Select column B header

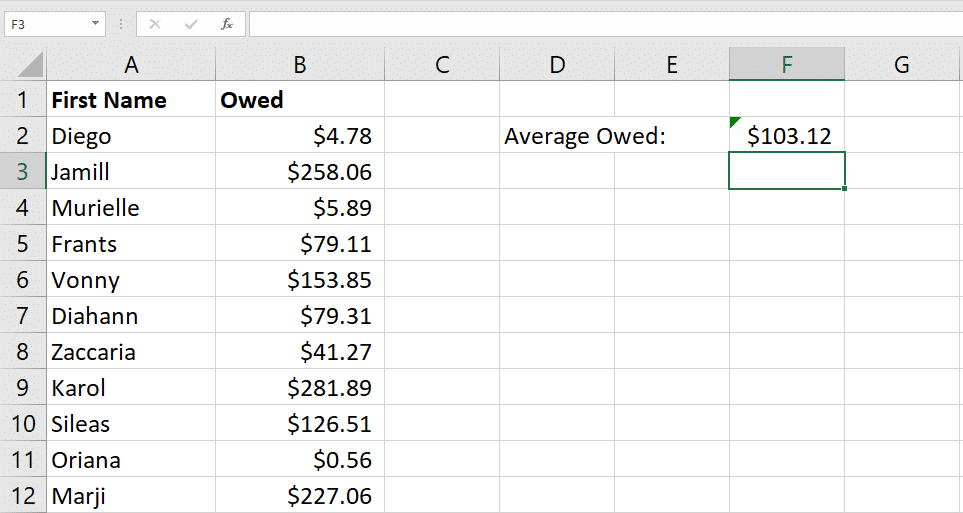pos(300,65)
